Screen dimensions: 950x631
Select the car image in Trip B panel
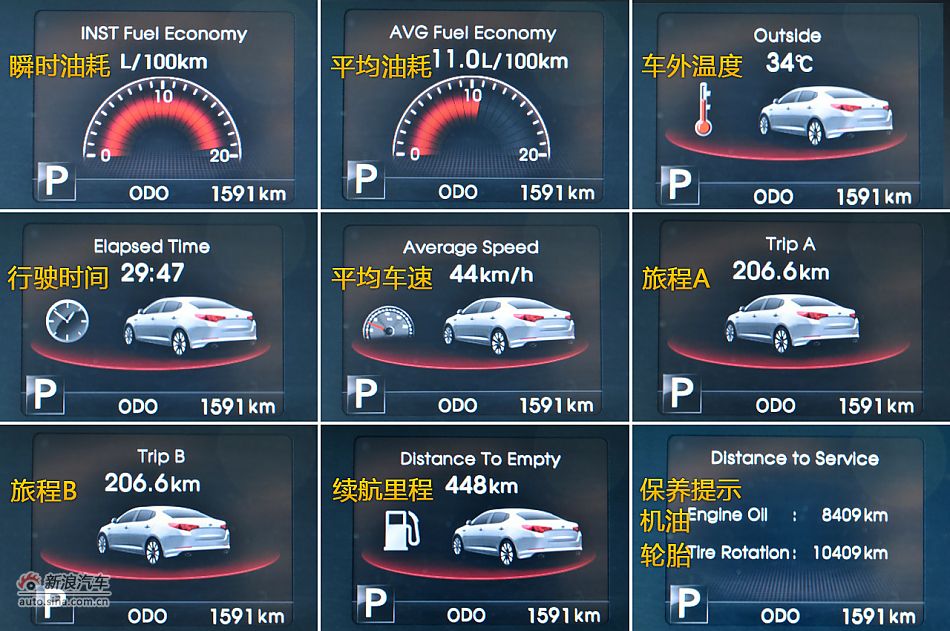click(165, 532)
